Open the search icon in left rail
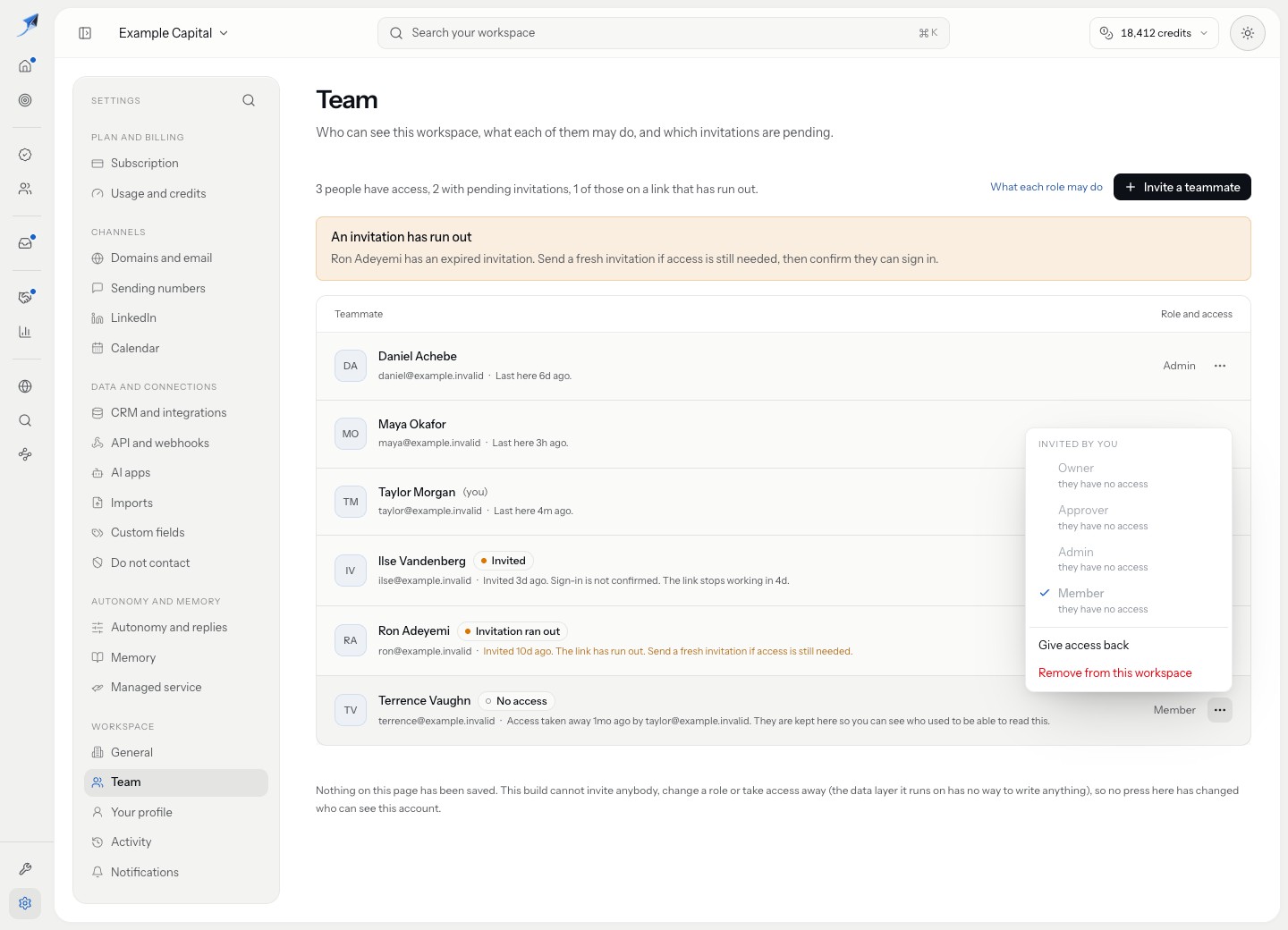This screenshot has width=1288, height=930. point(25,420)
